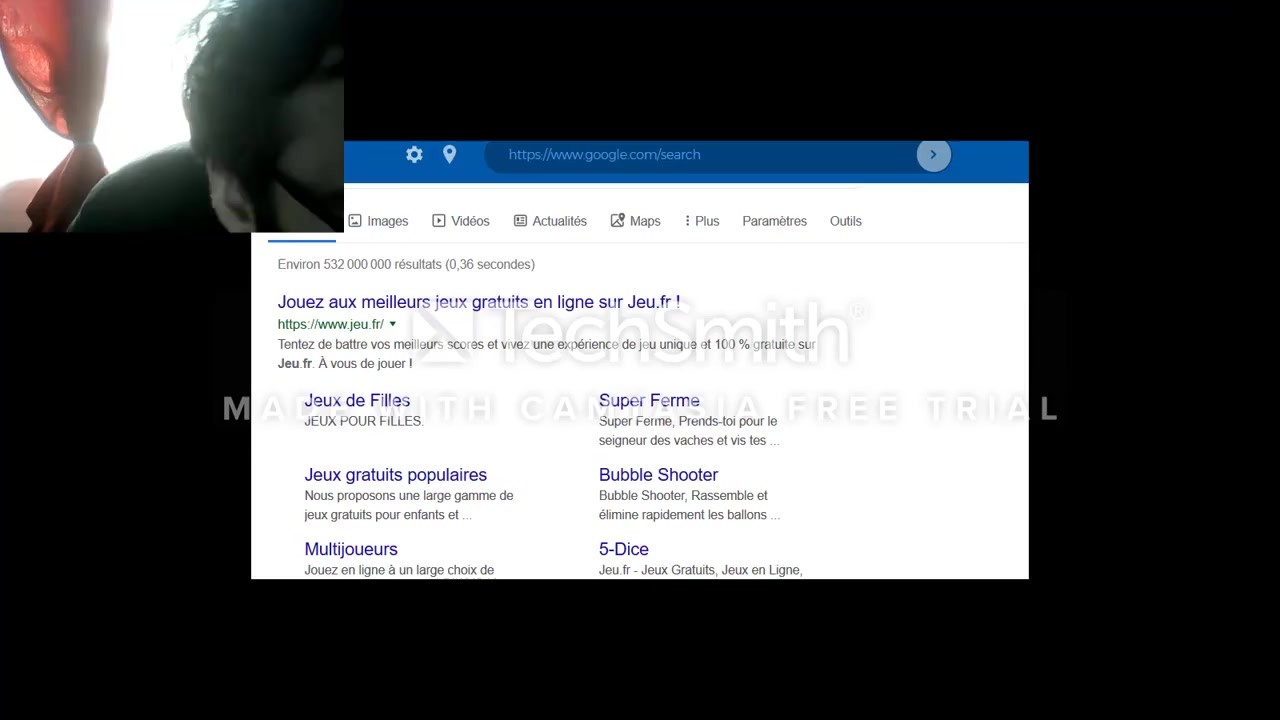The height and width of the screenshot is (720, 1280).
Task: Open the Jeux gratuits populaires sitelink
Action: click(396, 475)
